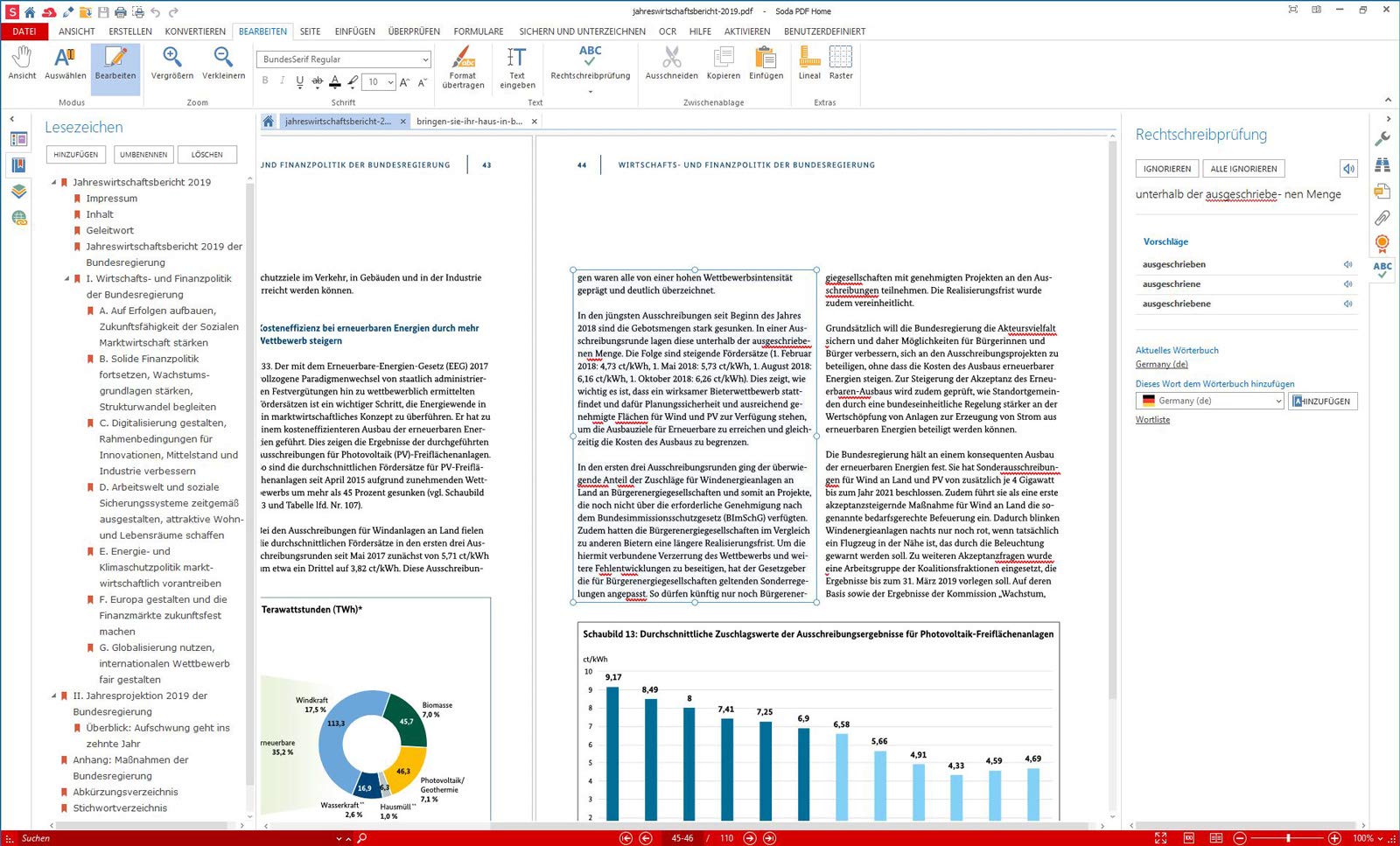Click the Text eingeben tool
The image size is (1400, 846).
click(x=517, y=67)
